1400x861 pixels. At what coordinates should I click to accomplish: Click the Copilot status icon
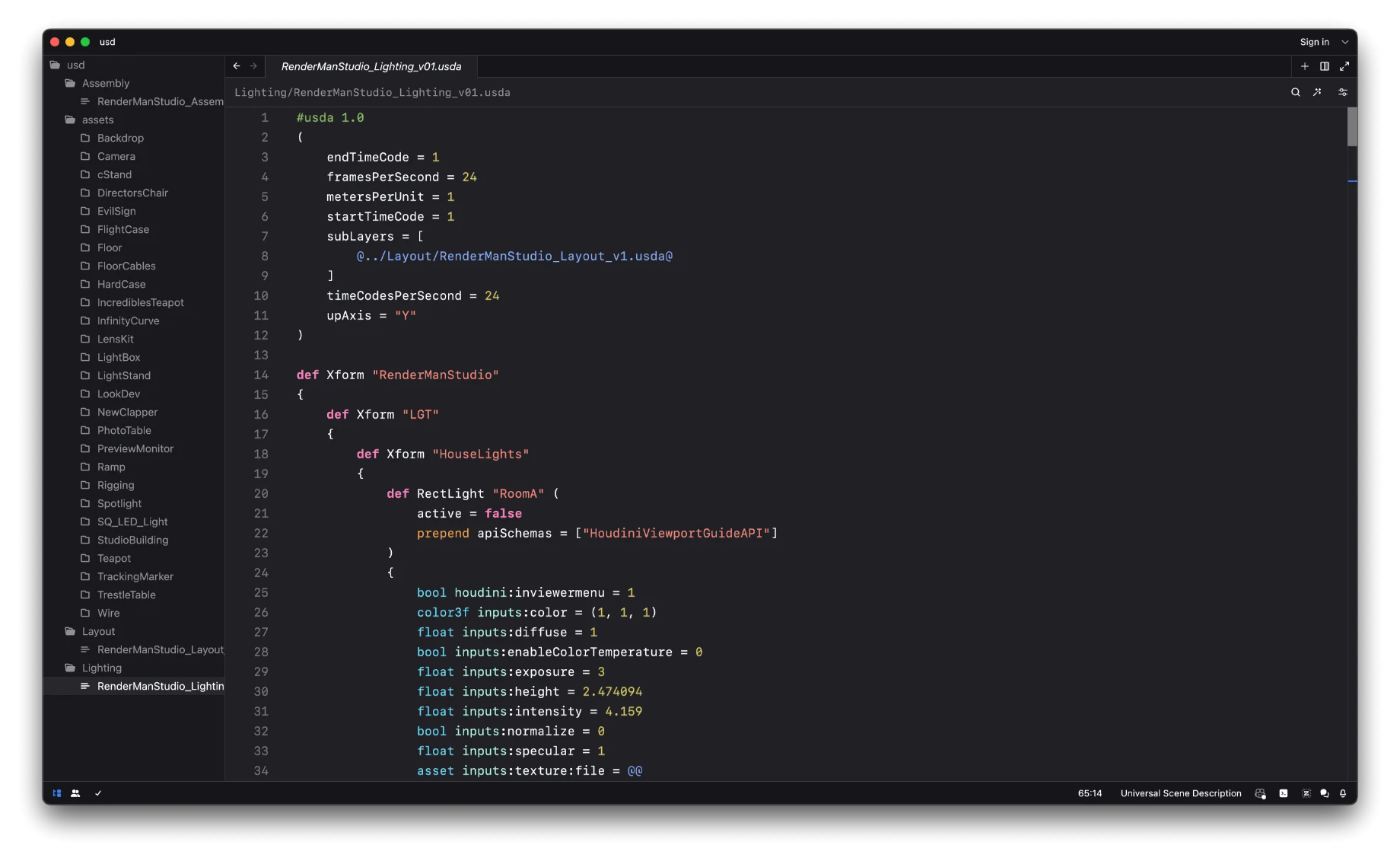click(x=1261, y=793)
